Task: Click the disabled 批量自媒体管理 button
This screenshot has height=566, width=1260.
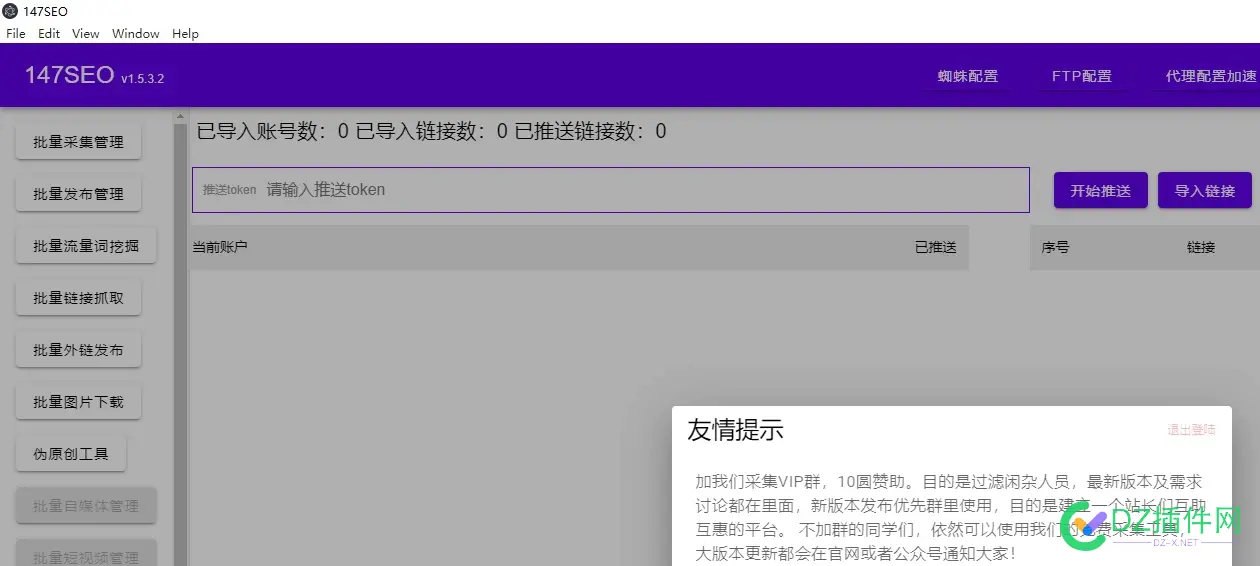Action: pos(86,506)
